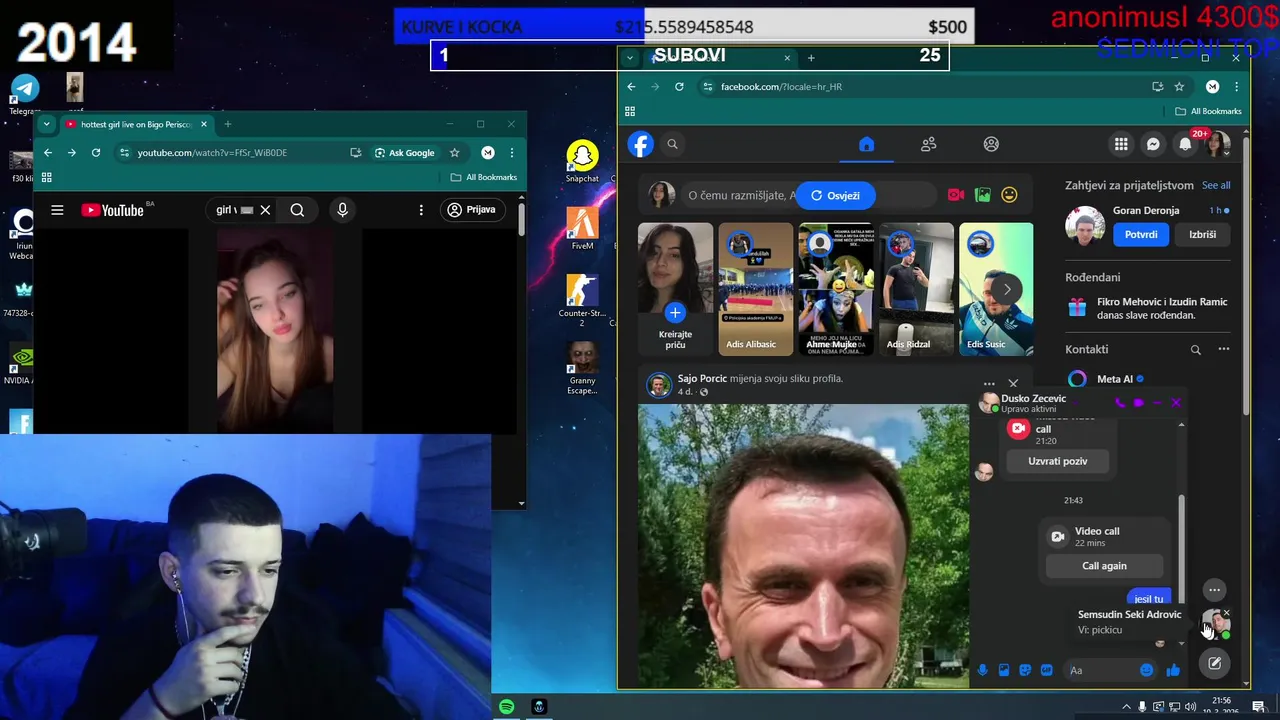
Task: Search contacts with the magnifier icon
Action: pos(1195,350)
